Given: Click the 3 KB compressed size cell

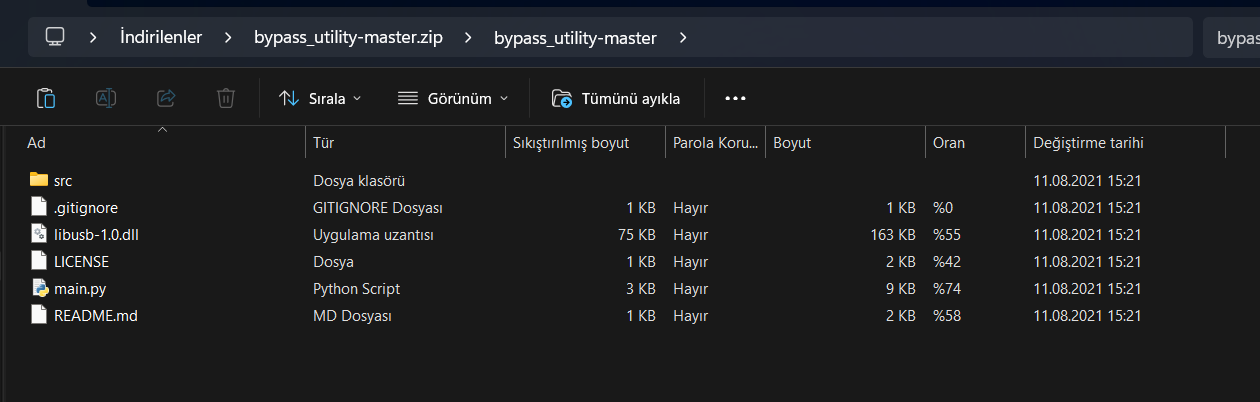Looking at the screenshot, I should (x=641, y=289).
